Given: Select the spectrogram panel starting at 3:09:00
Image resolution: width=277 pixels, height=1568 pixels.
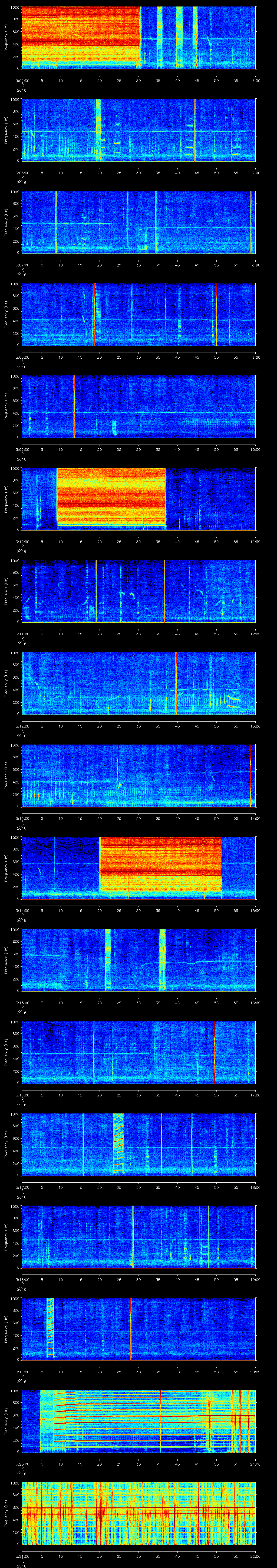Looking at the screenshot, I should [x=139, y=407].
